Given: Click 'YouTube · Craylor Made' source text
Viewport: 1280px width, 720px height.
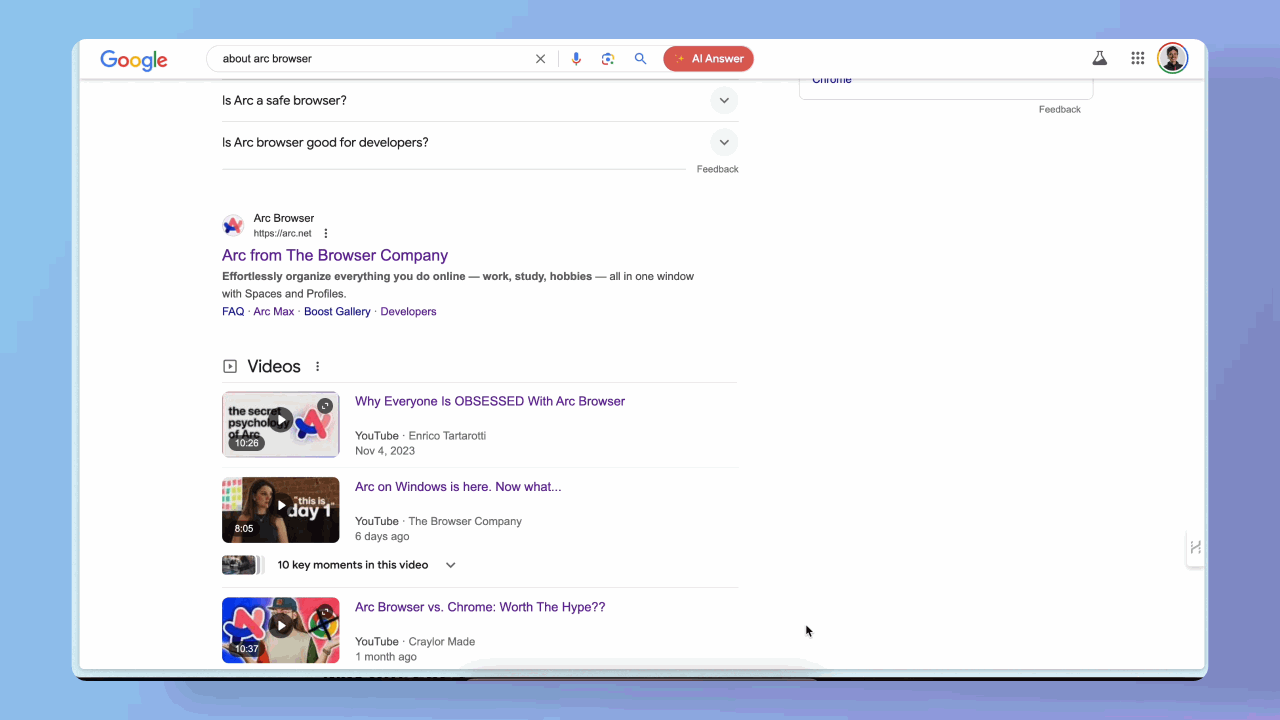Looking at the screenshot, I should click(x=415, y=642).
